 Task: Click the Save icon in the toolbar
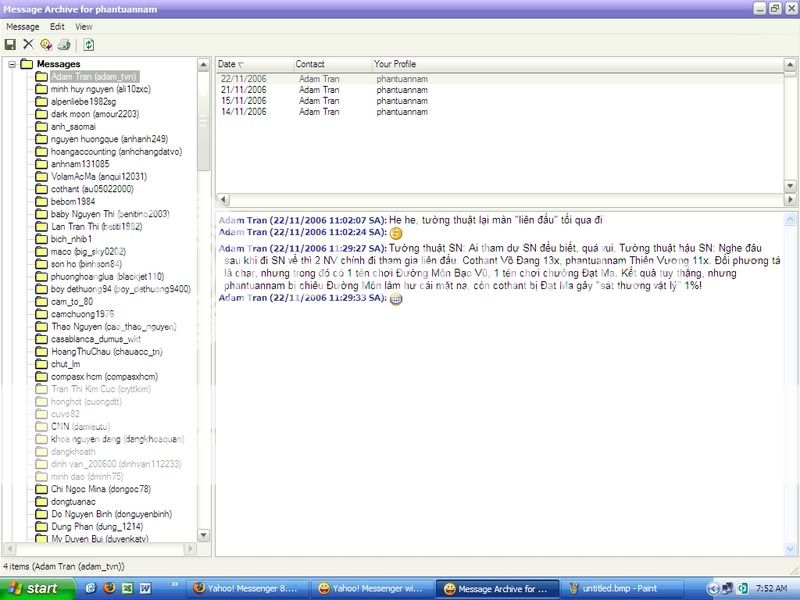pyautogui.click(x=10, y=44)
